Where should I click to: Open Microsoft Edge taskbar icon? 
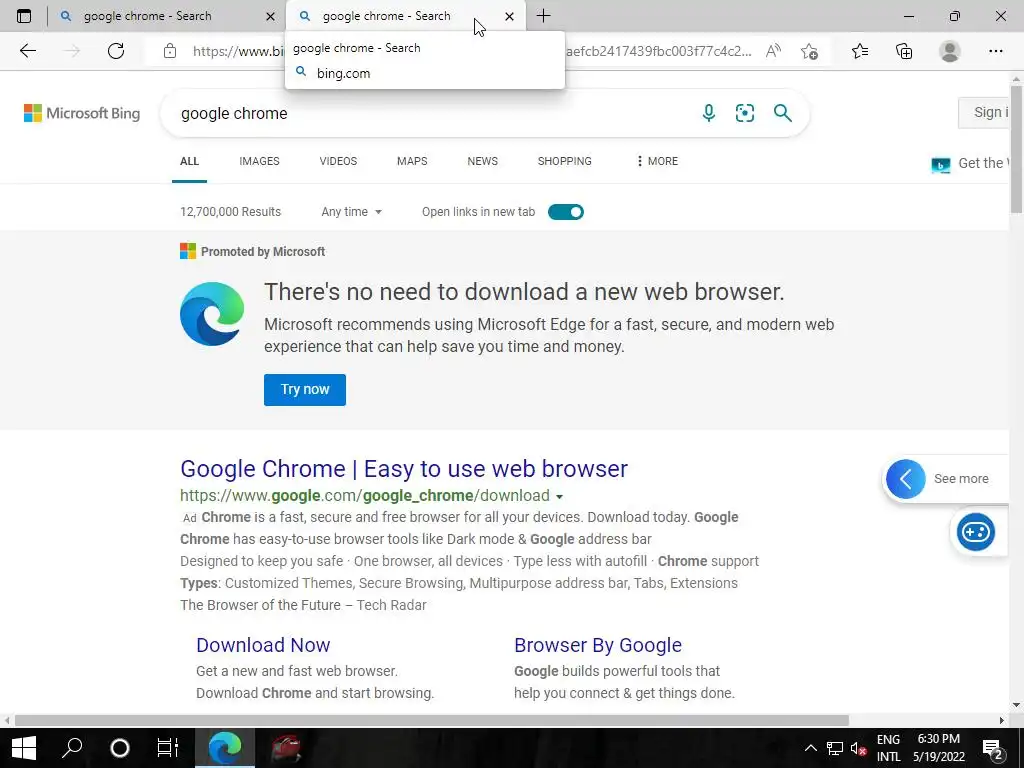point(225,748)
